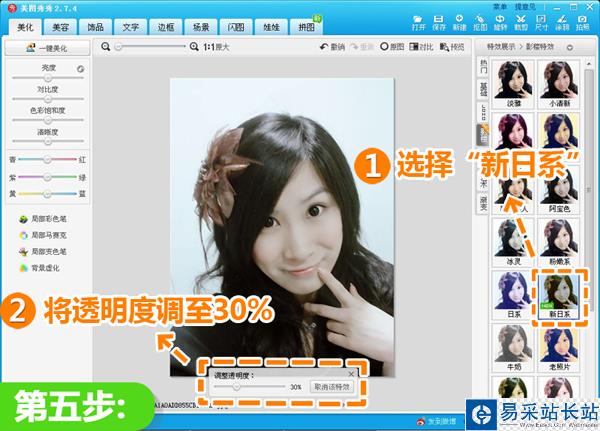Select the 新日系 effect thumbnail
Viewport: 600px width, 431px height.
(559, 296)
